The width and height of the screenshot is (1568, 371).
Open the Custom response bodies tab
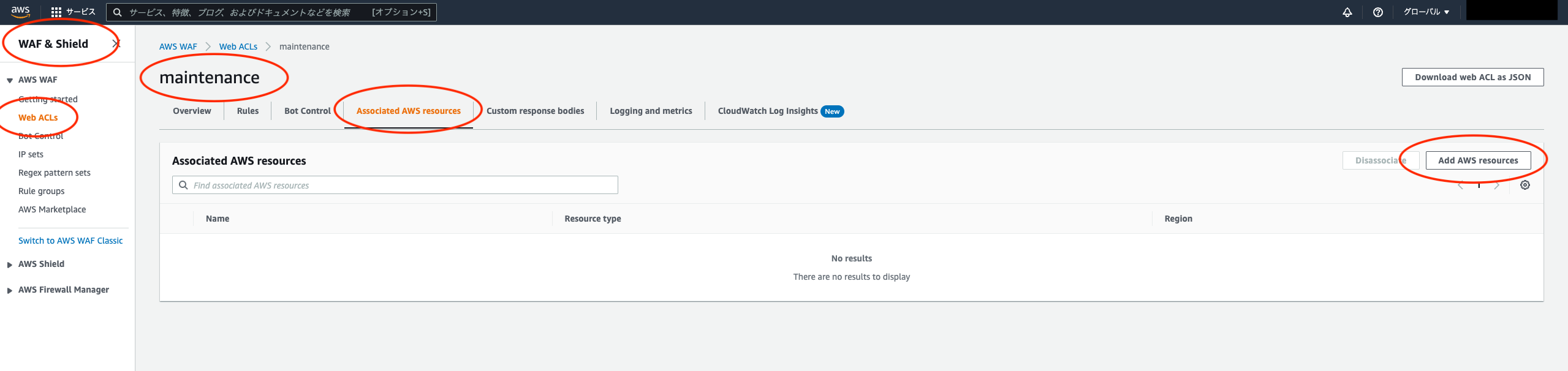click(535, 111)
